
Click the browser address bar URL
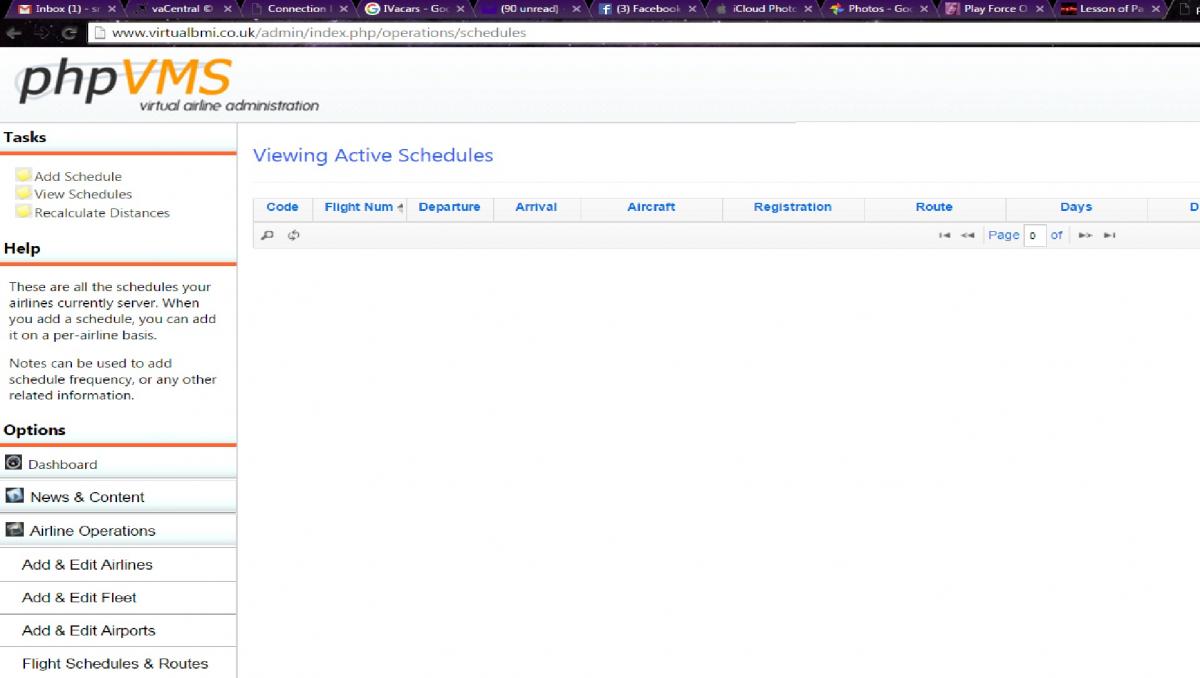tap(319, 32)
